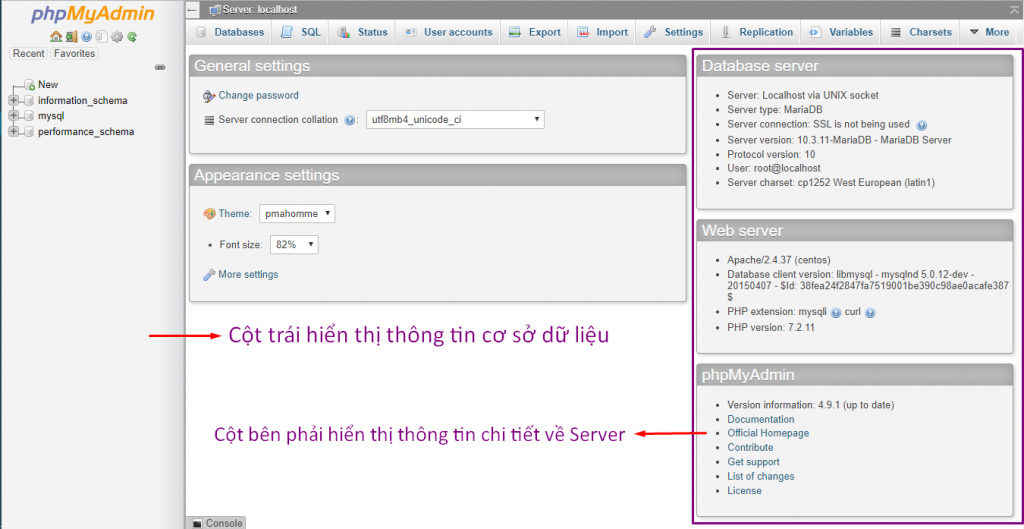Go to the User accounts tab
The height and width of the screenshot is (529, 1024).
click(448, 32)
